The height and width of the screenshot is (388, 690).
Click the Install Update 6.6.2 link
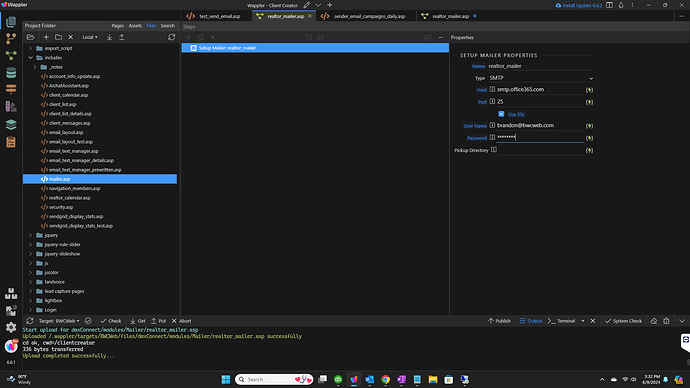click(x=579, y=5)
